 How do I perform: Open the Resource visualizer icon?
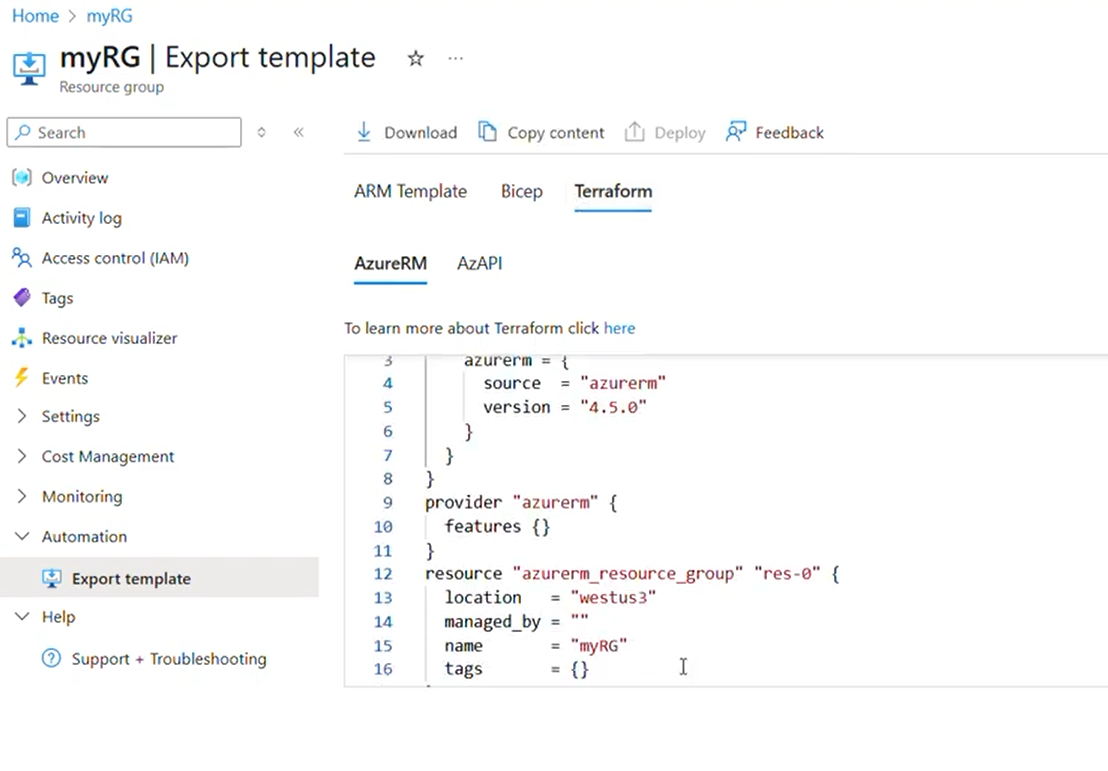pos(22,338)
